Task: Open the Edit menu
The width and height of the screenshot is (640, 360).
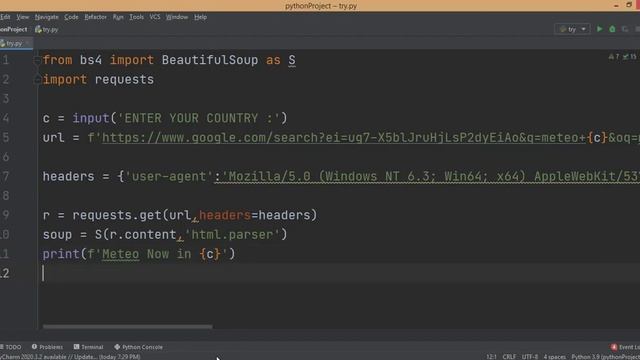Action: tap(5, 17)
